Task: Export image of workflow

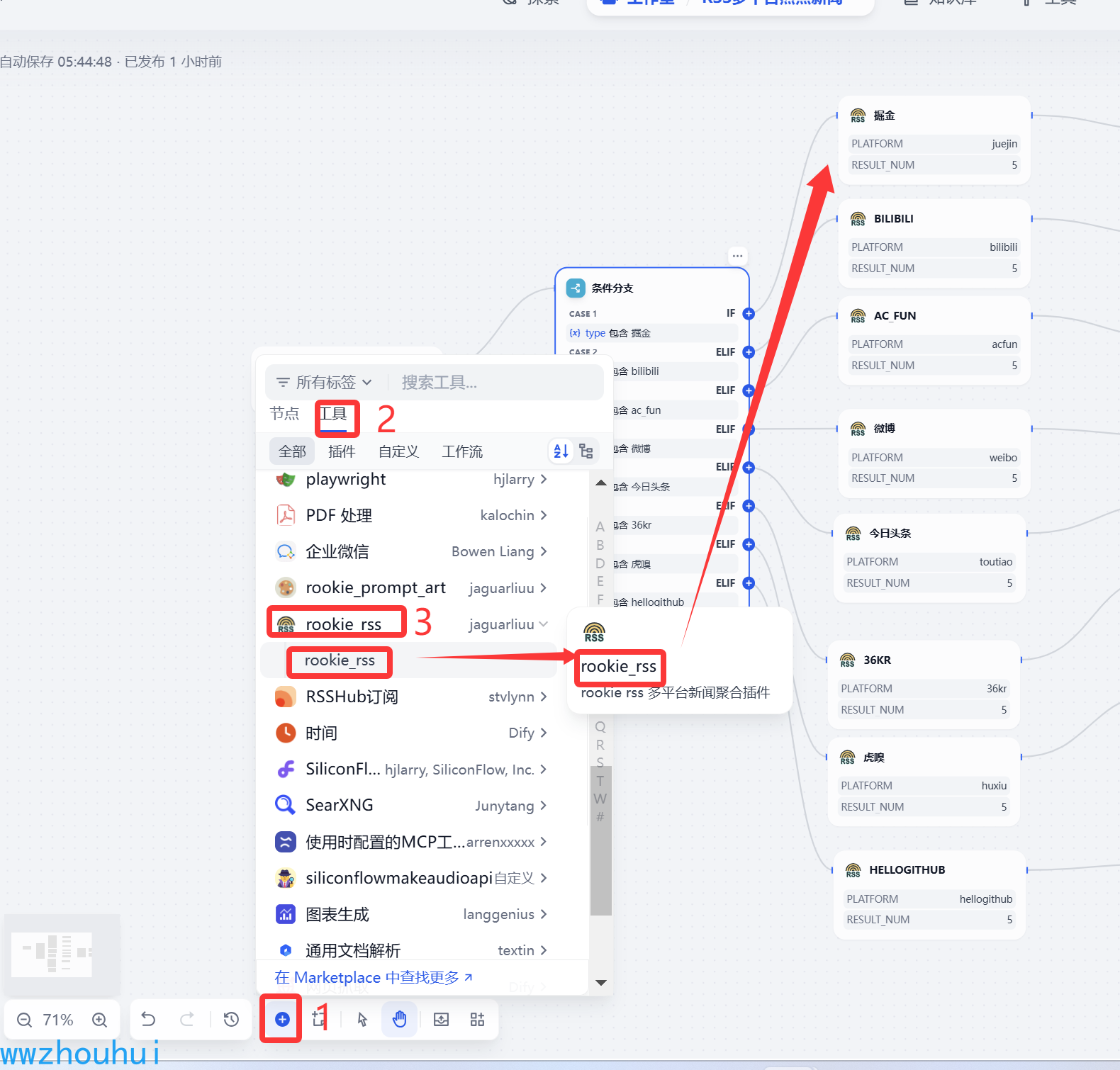Action: (441, 1019)
